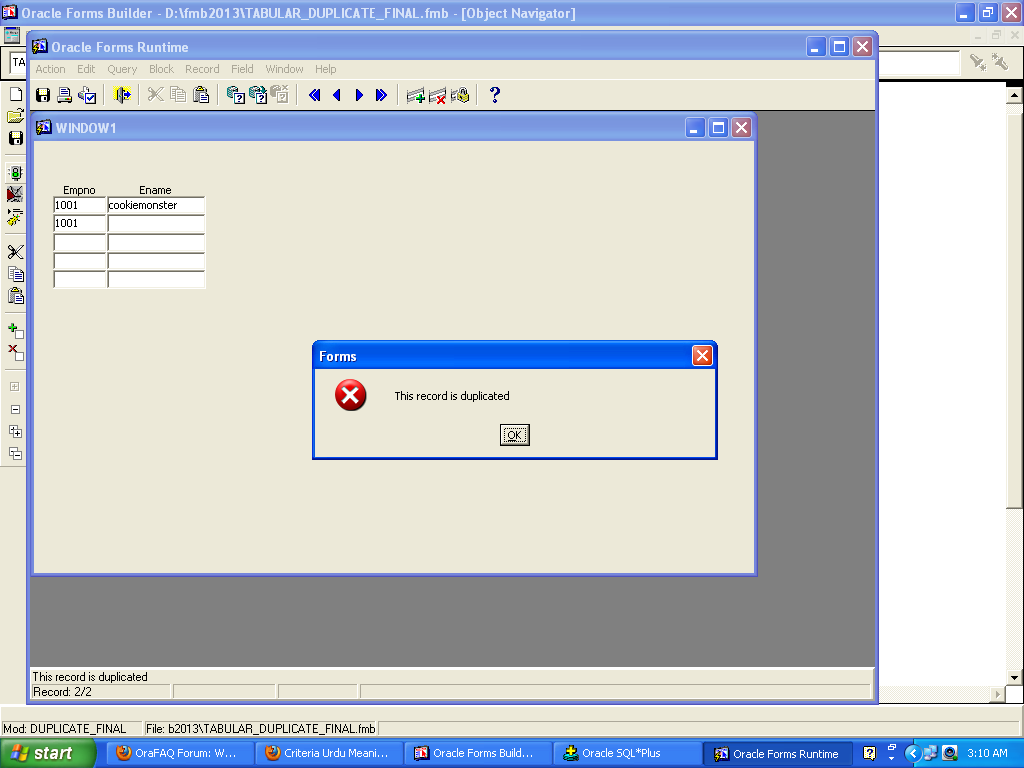Open the Field menu

coord(242,69)
